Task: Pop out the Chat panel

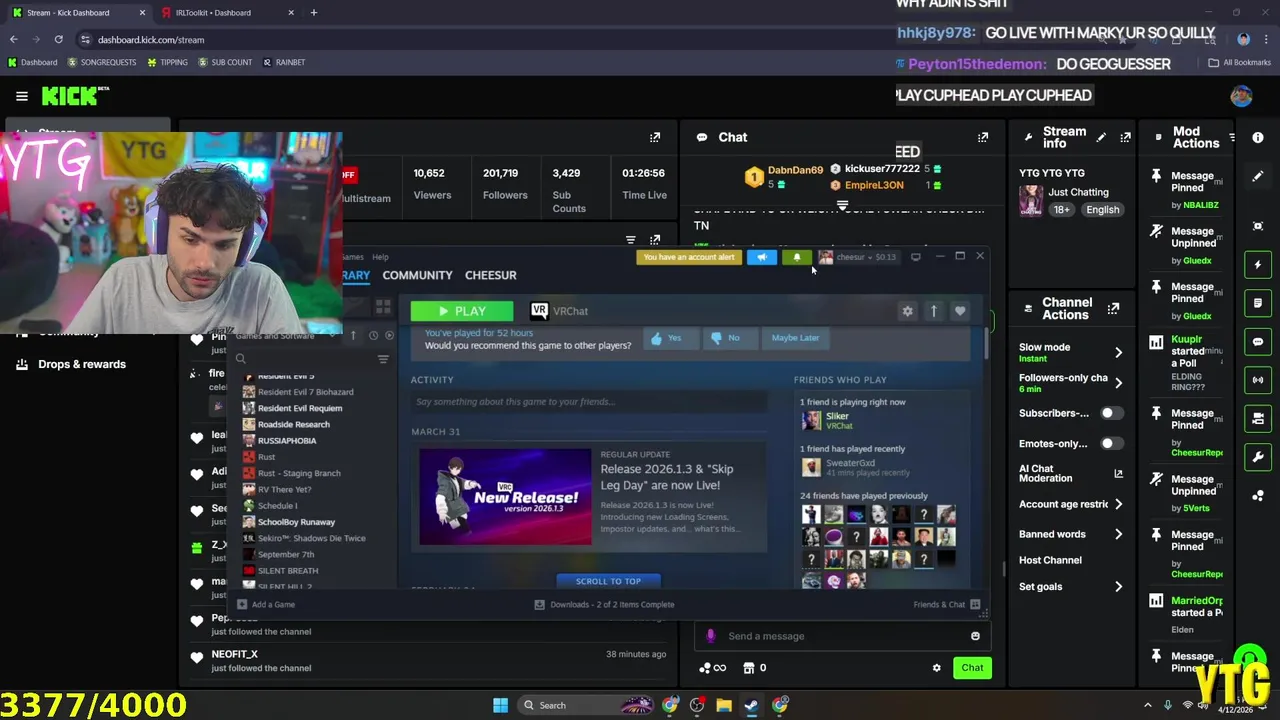Action: point(983,137)
